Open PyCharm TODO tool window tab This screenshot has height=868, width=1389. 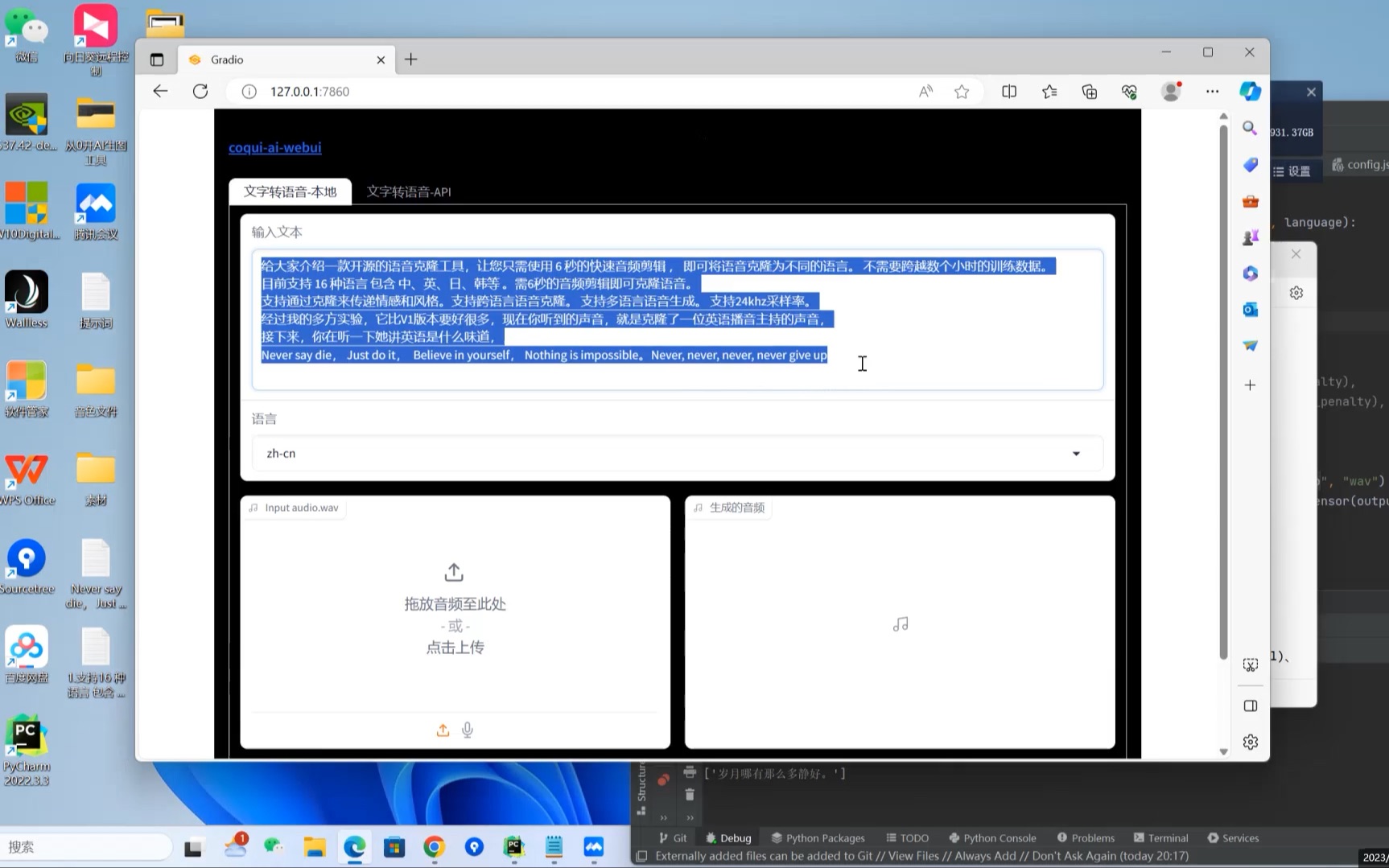click(907, 837)
